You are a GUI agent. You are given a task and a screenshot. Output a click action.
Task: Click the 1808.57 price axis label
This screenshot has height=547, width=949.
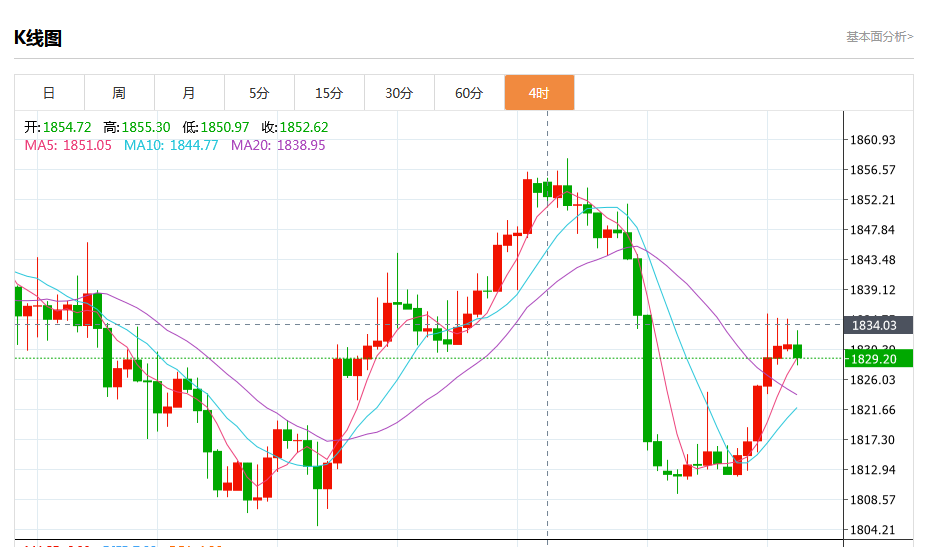click(872, 500)
